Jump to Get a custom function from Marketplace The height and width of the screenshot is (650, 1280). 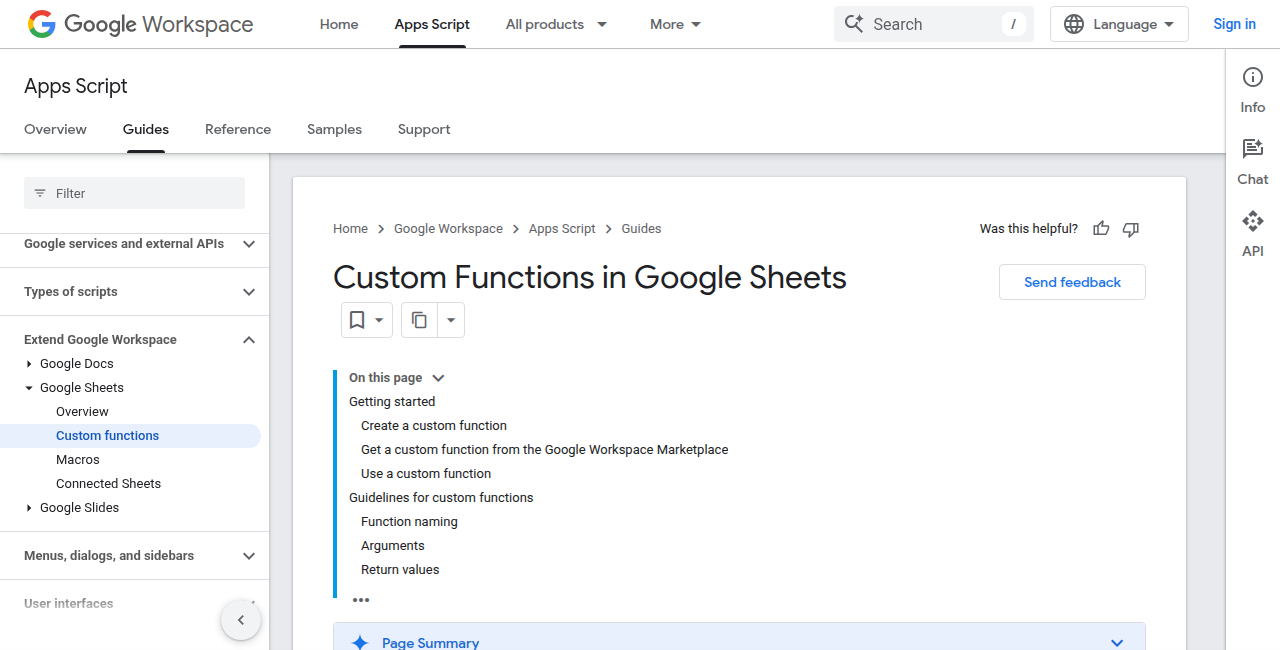pos(545,450)
